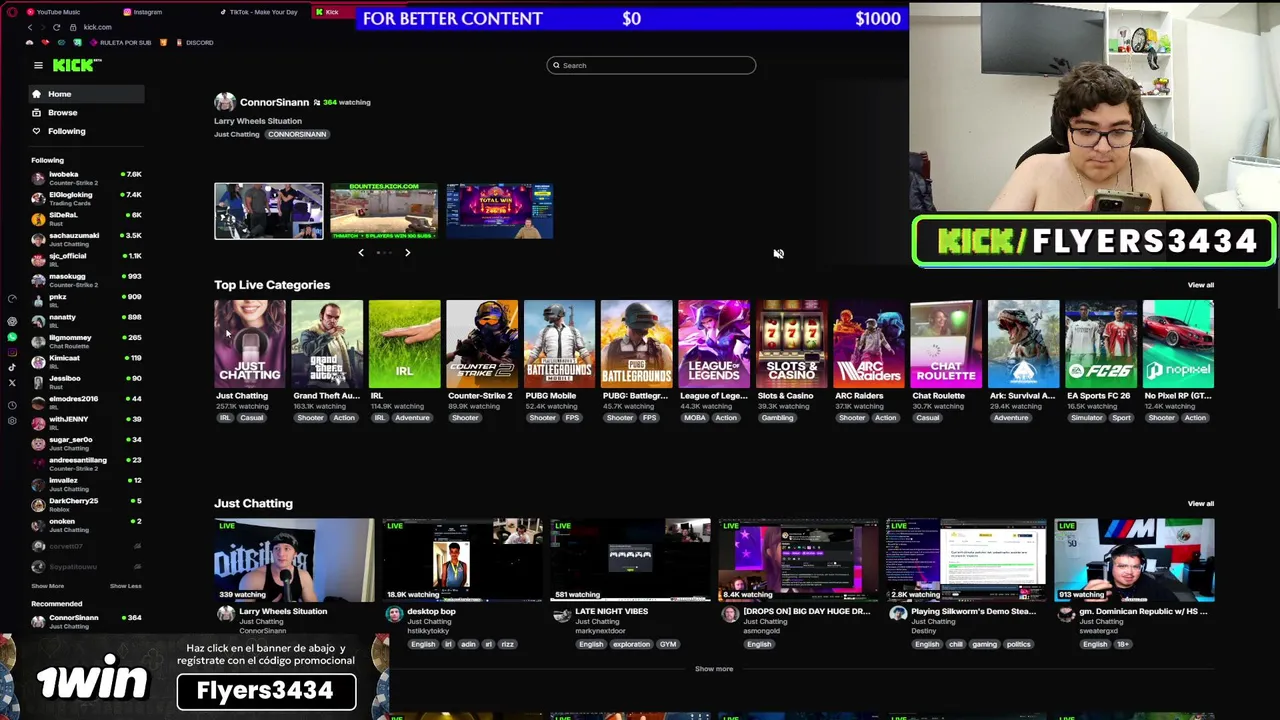Open iwobeka's avatar in Following list
The image size is (1280, 720).
pos(38,178)
